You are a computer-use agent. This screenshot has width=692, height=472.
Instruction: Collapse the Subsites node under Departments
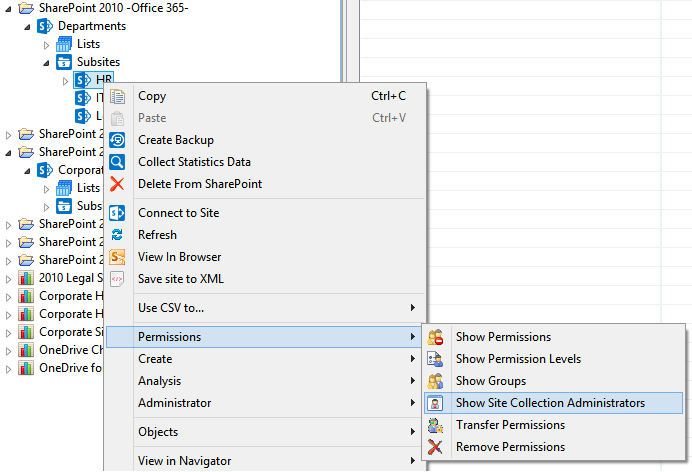click(x=46, y=64)
